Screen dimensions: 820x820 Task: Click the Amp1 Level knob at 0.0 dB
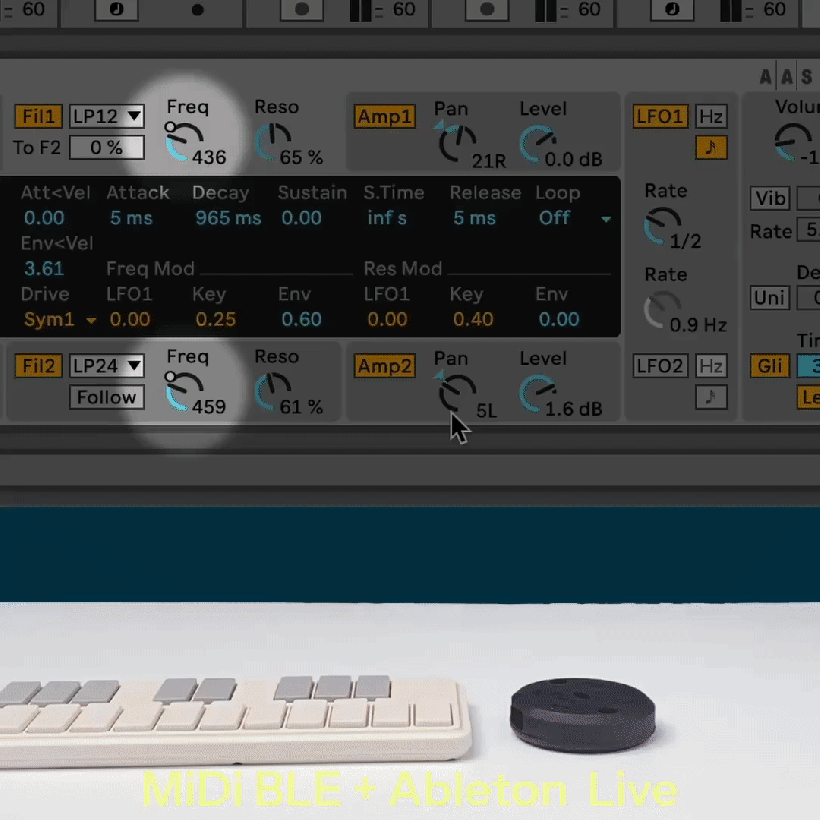pos(538,143)
